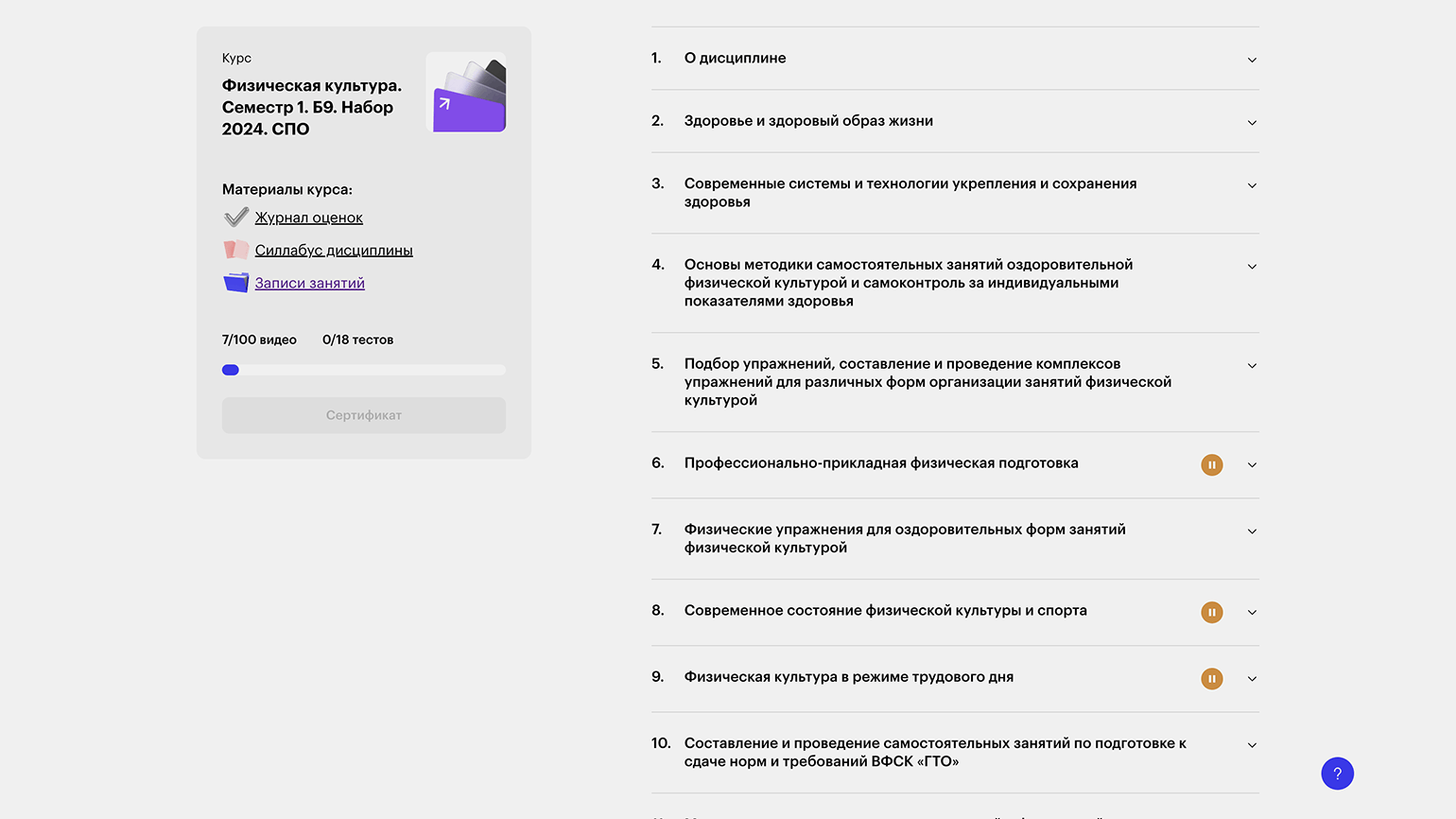1456x819 pixels.
Task: Click the pink syllabus cards icon
Action: point(236,250)
